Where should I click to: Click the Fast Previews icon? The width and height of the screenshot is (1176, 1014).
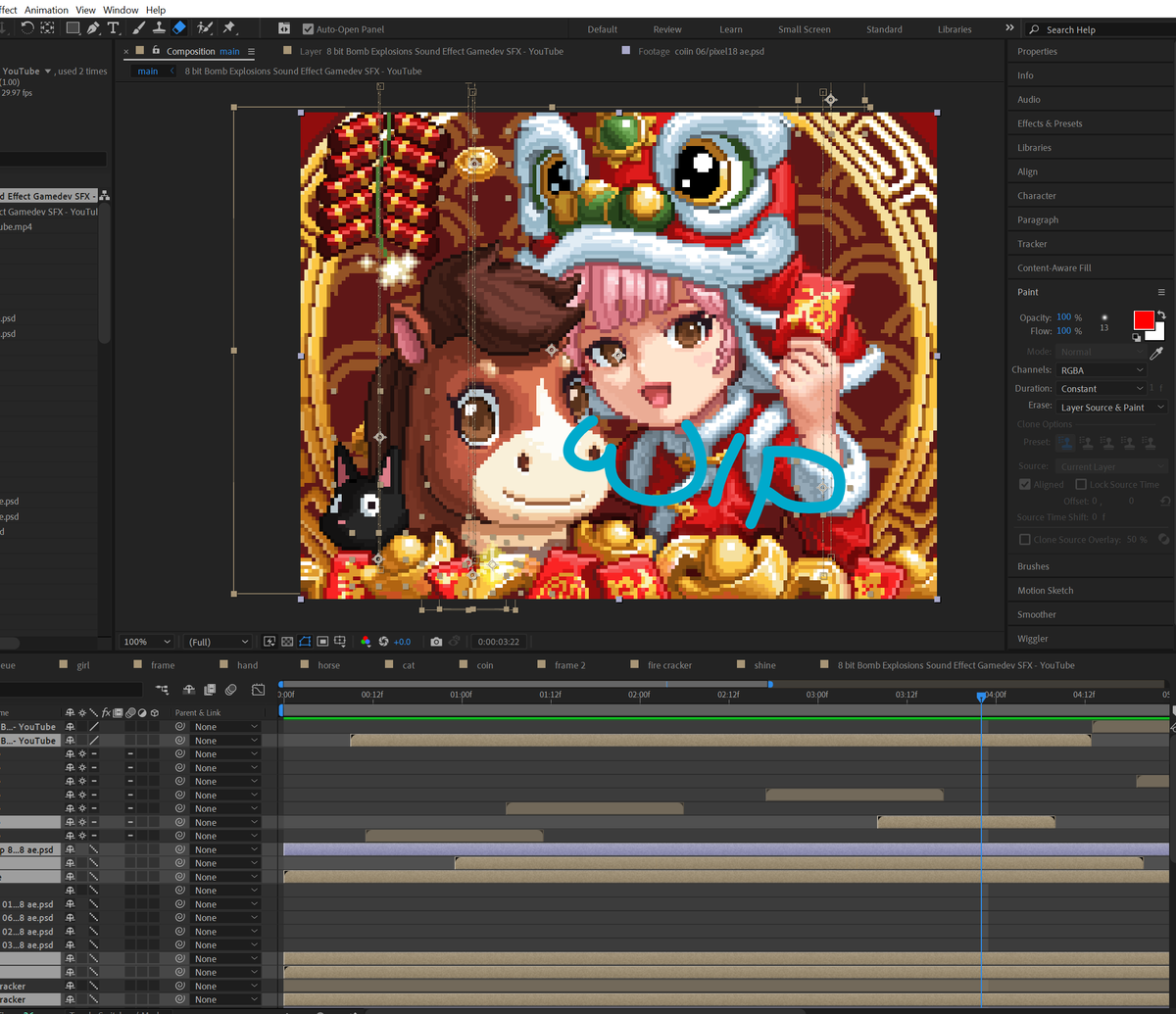269,642
